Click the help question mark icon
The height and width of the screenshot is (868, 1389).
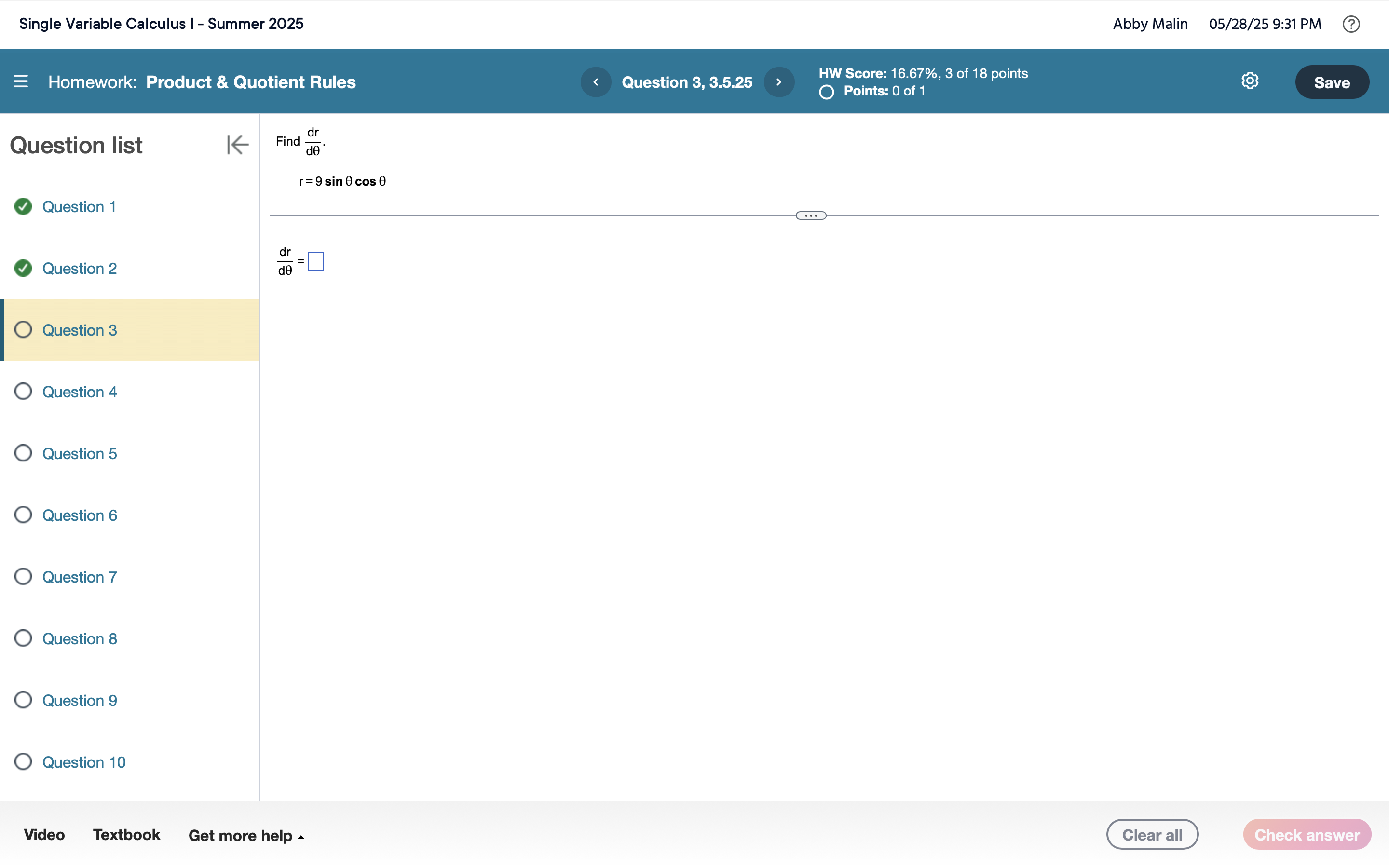[1350, 24]
